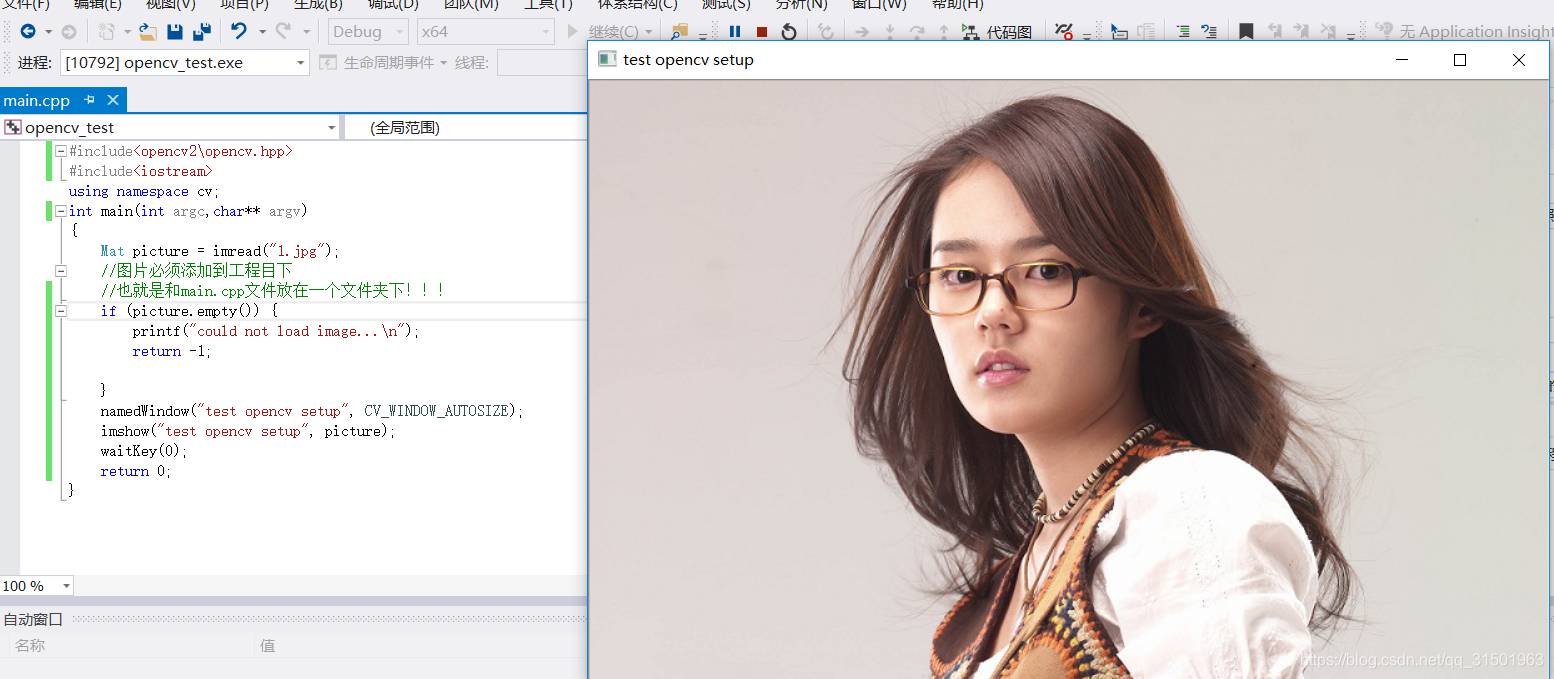Click the line namedWindow("test opencv setup", CV_WINDOW_AUTOSIZE)
Viewport: 1554px width, 679px height.
312,411
